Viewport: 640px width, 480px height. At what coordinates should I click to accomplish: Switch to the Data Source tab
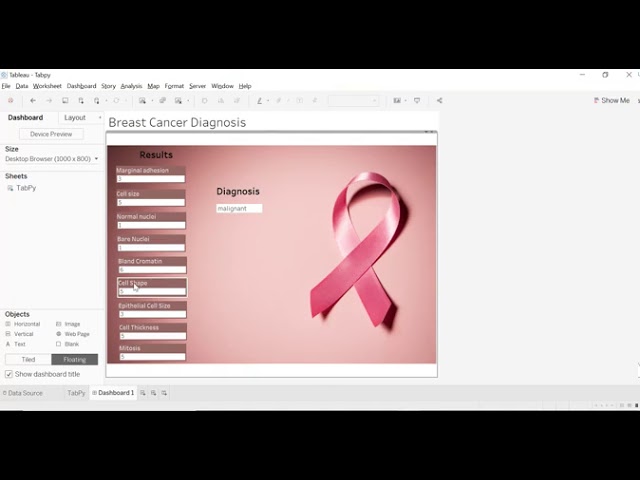pos(22,393)
